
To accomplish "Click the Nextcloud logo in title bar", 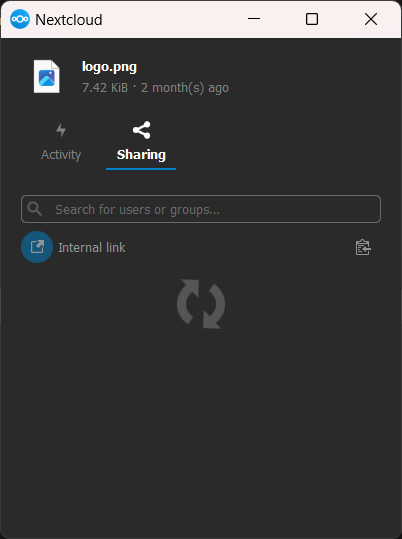I will pyautogui.click(x=20, y=19).
